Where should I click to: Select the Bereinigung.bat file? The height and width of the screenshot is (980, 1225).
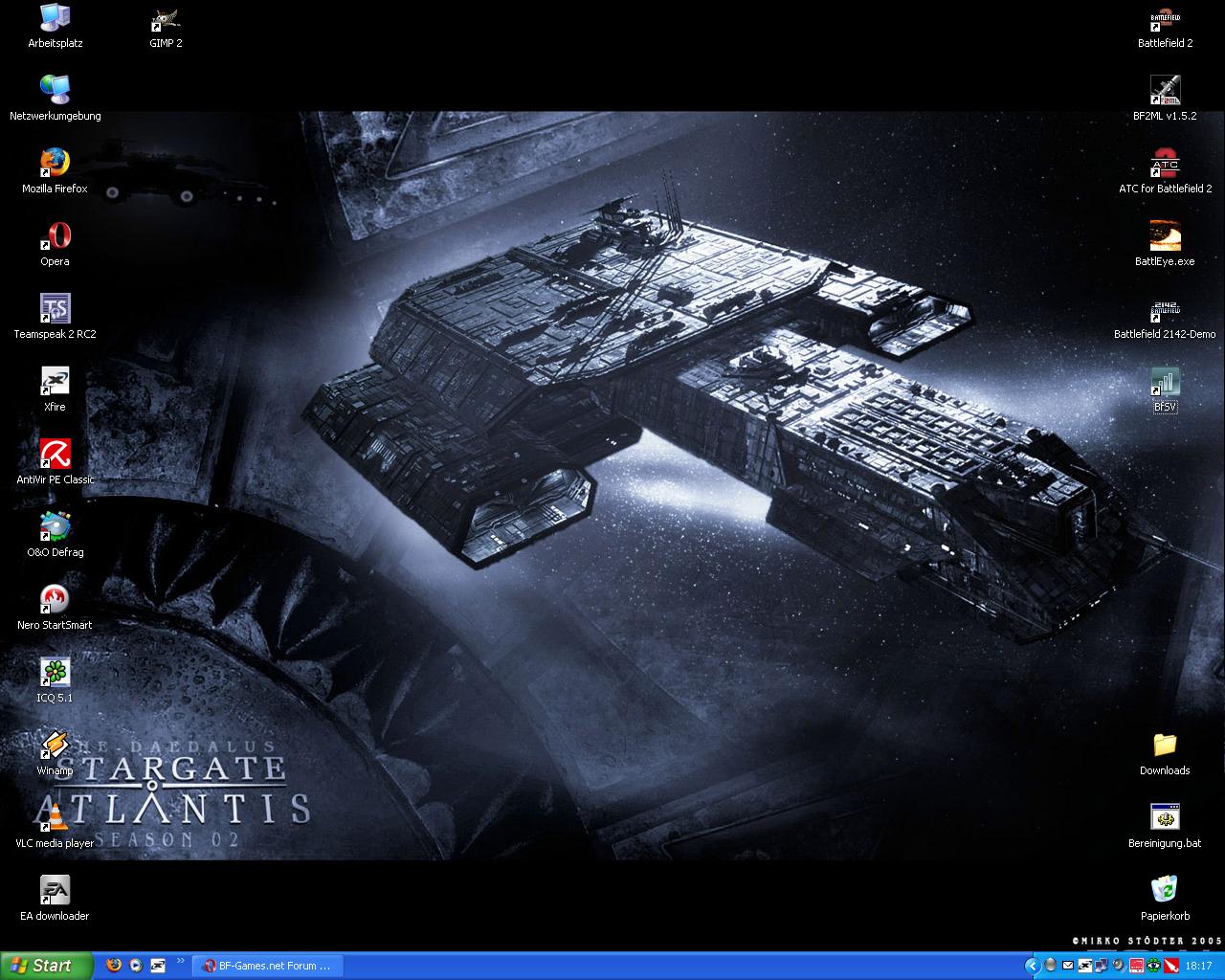click(x=1165, y=827)
